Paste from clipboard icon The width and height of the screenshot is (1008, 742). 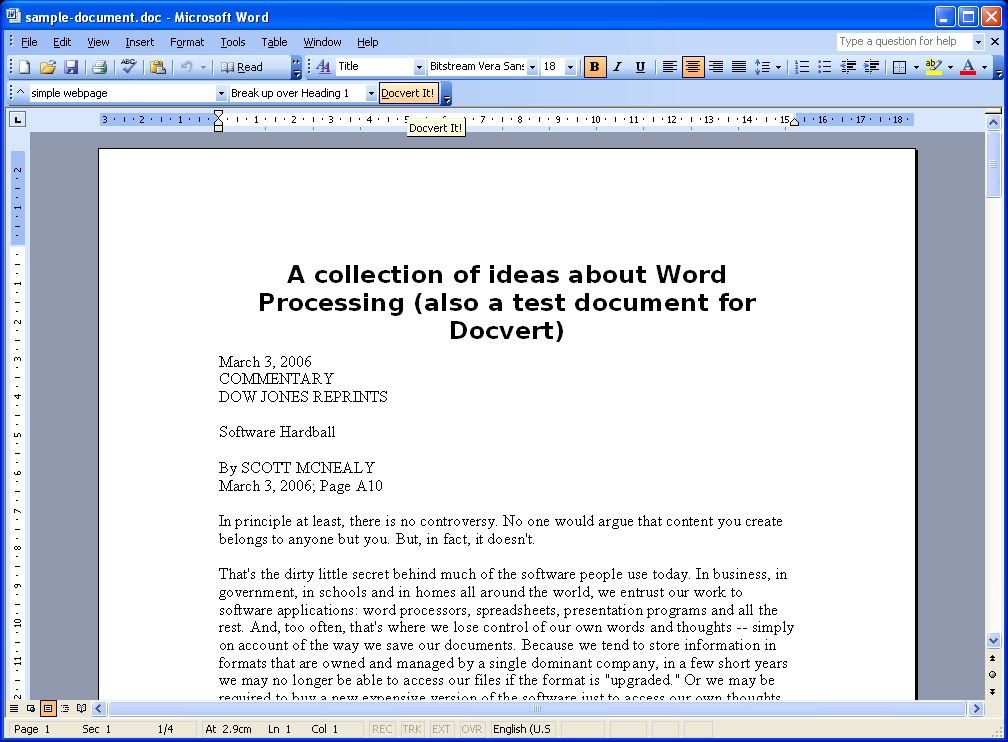(158, 67)
